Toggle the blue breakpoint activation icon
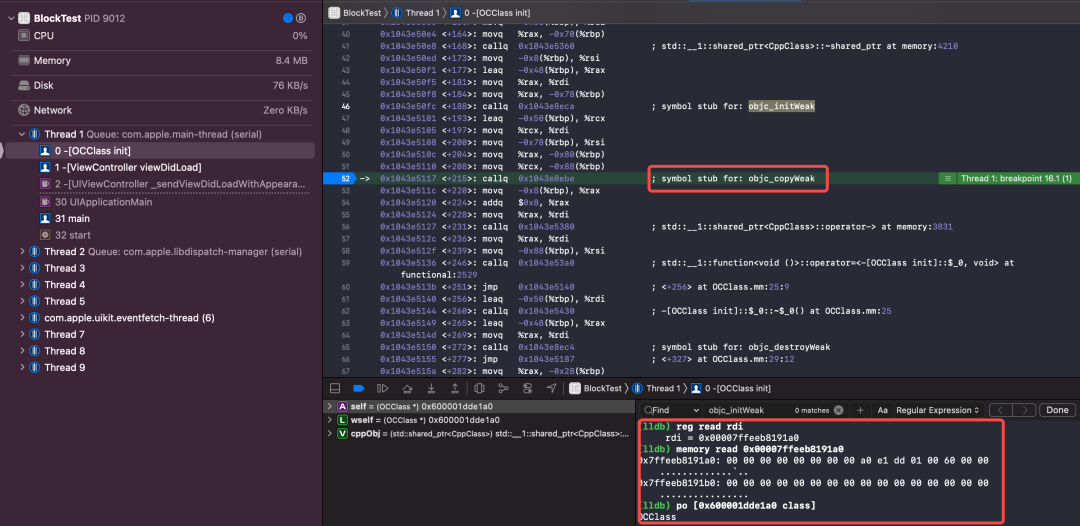The width and height of the screenshot is (1080, 526). point(358,388)
